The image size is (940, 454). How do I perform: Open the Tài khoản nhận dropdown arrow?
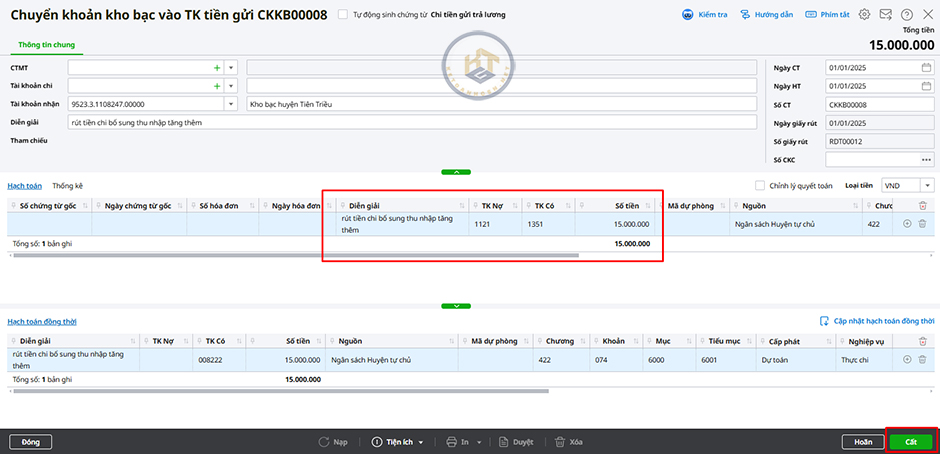click(231, 104)
